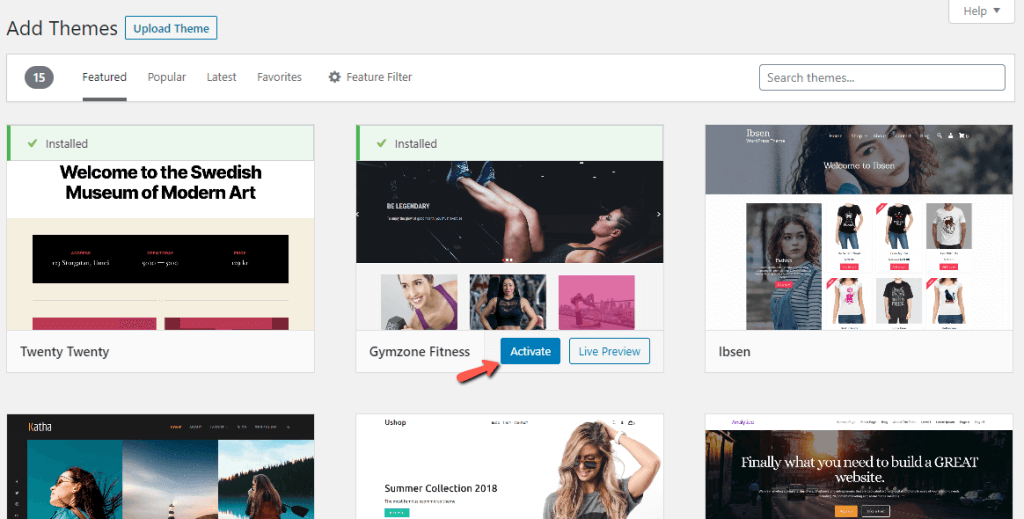Viewport: 1024px width, 519px height.
Task: Click the theme count badge showing 15
Action: (39, 78)
